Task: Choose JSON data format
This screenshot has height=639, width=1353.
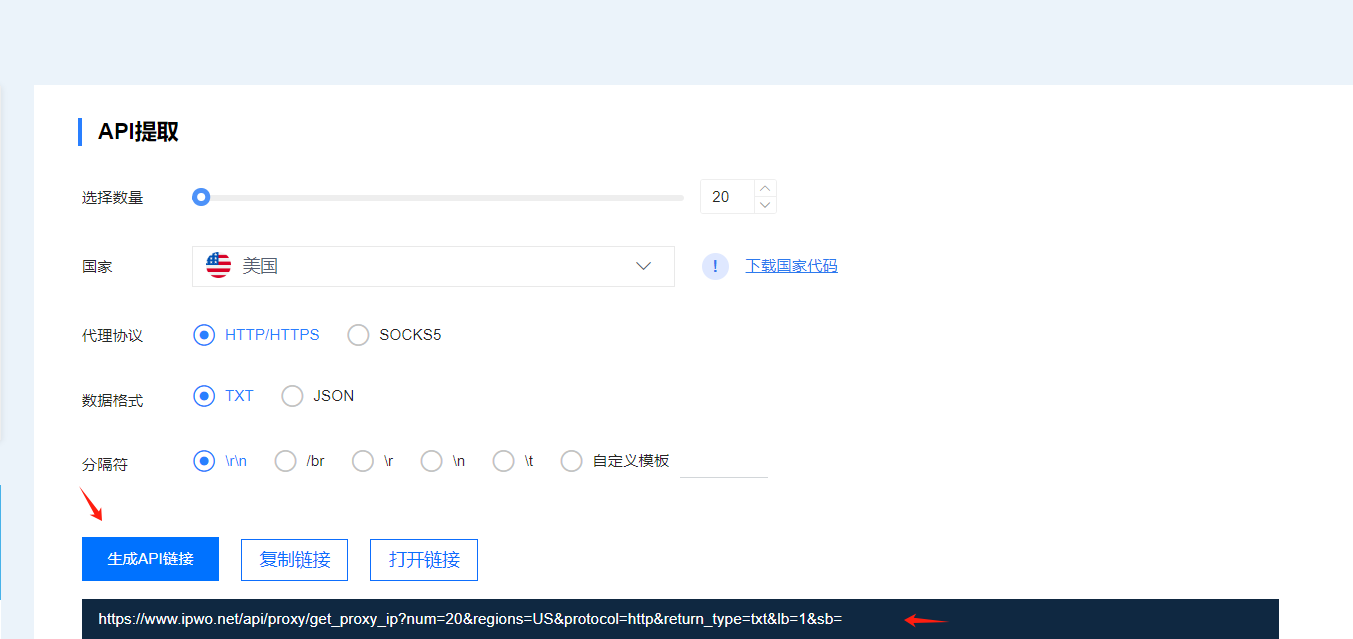Action: (x=292, y=396)
